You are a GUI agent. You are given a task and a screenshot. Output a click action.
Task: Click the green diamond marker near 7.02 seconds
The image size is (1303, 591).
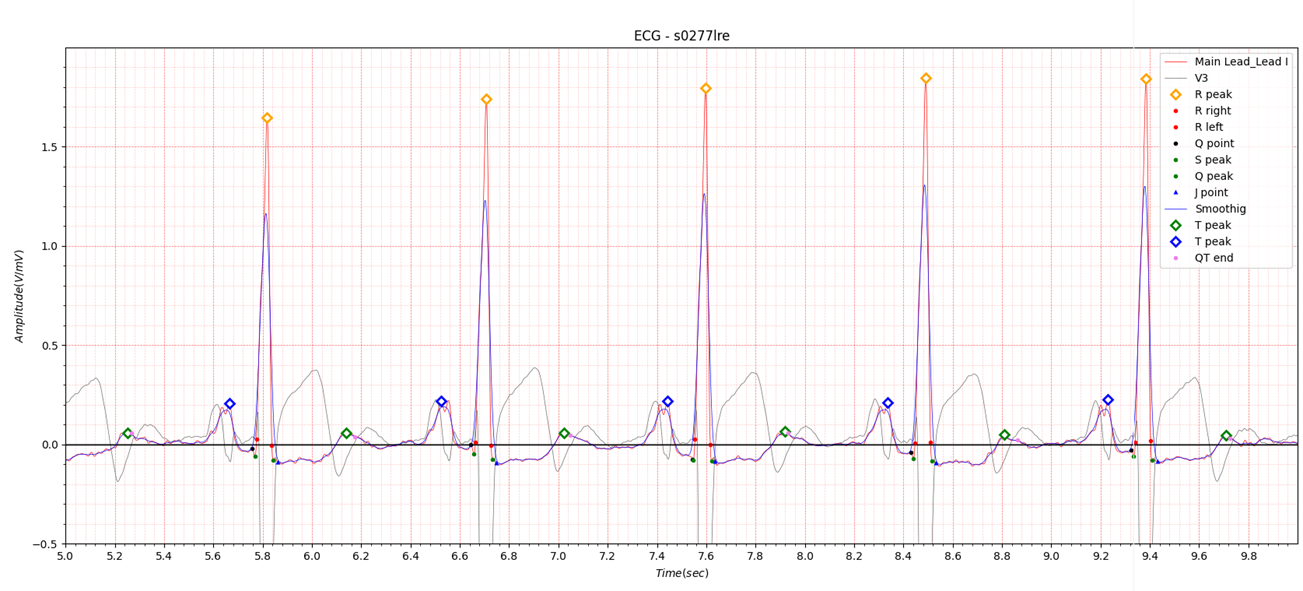[564, 433]
